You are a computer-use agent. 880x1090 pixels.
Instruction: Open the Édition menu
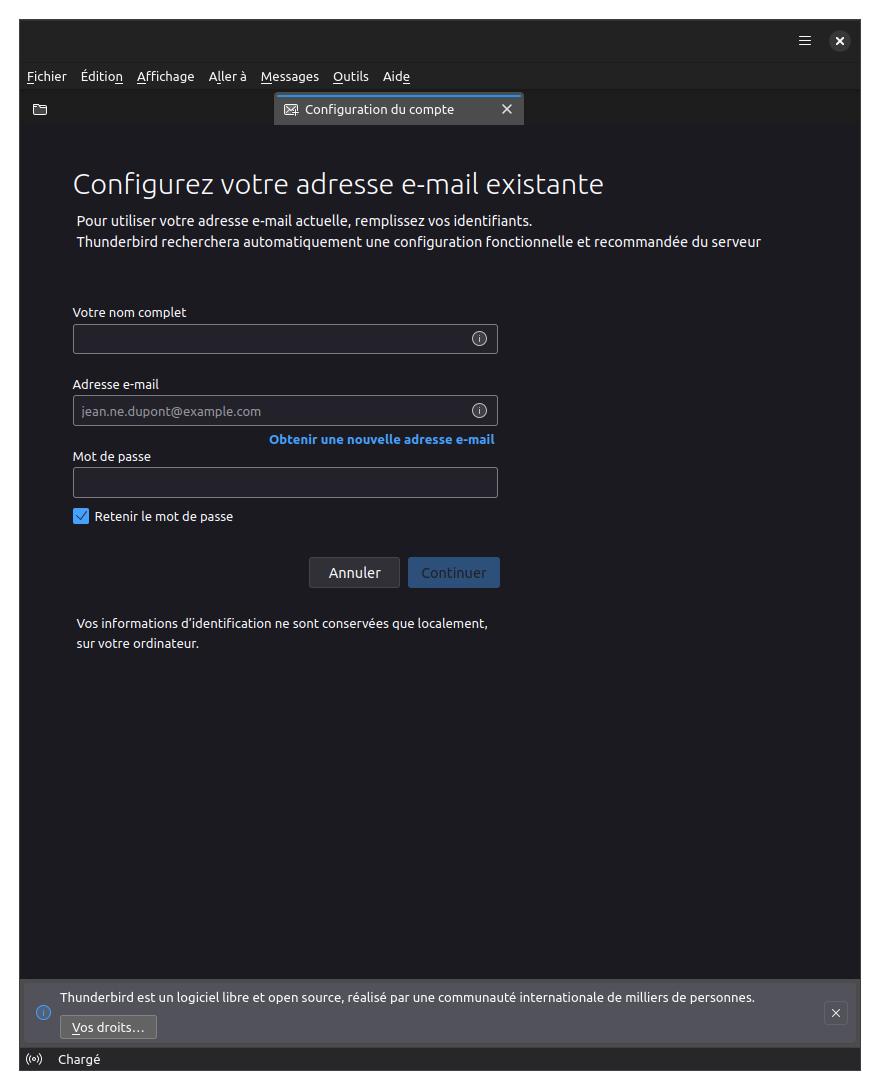(101, 76)
